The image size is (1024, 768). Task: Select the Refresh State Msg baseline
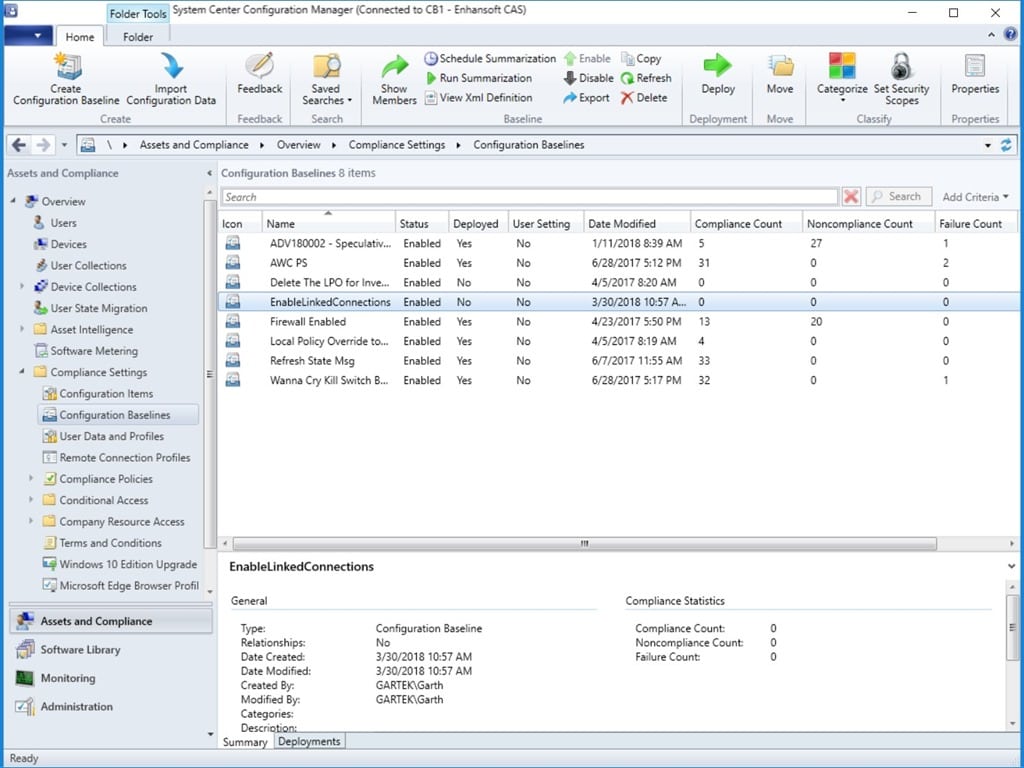(620, 360)
